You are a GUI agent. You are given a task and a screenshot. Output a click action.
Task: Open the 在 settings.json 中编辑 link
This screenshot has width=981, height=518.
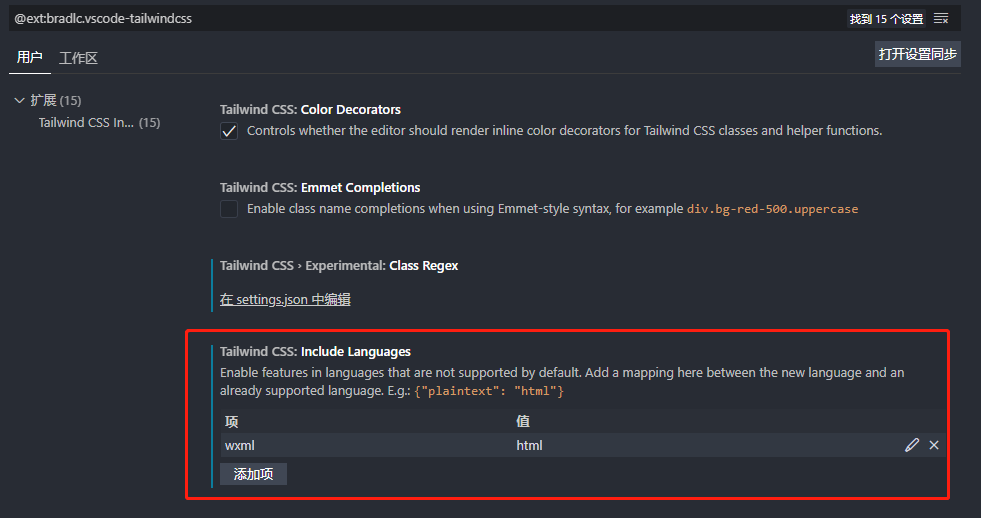tap(285, 299)
